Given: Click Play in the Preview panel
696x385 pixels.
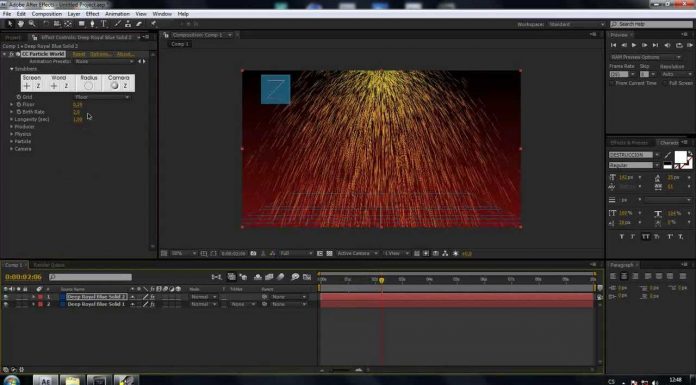Looking at the screenshot, I should click(x=634, y=45).
